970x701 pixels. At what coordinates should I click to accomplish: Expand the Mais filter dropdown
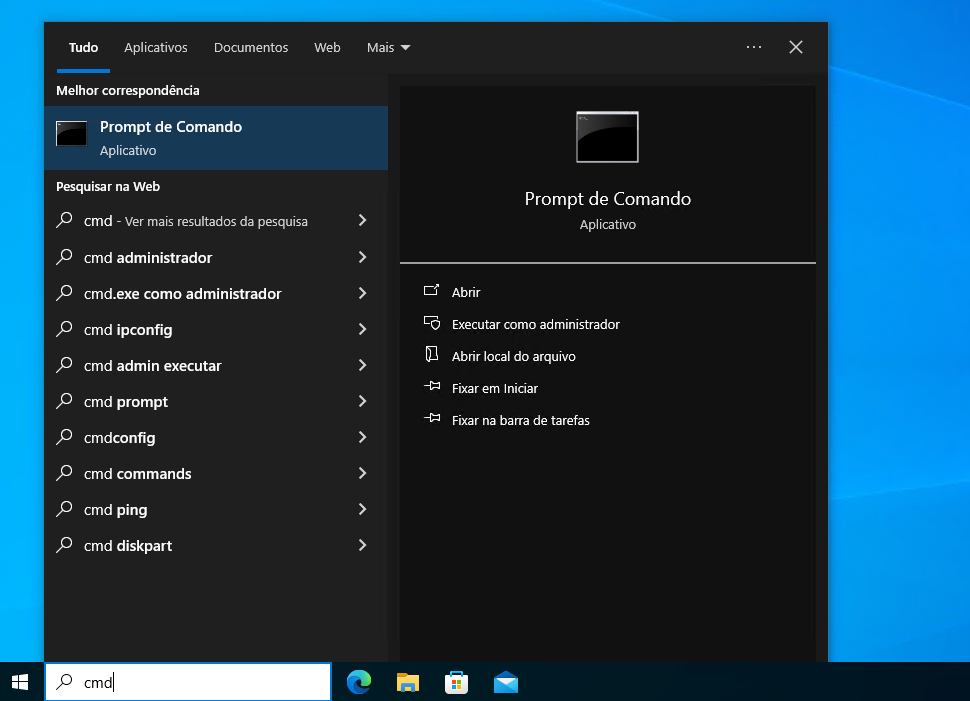pos(388,47)
